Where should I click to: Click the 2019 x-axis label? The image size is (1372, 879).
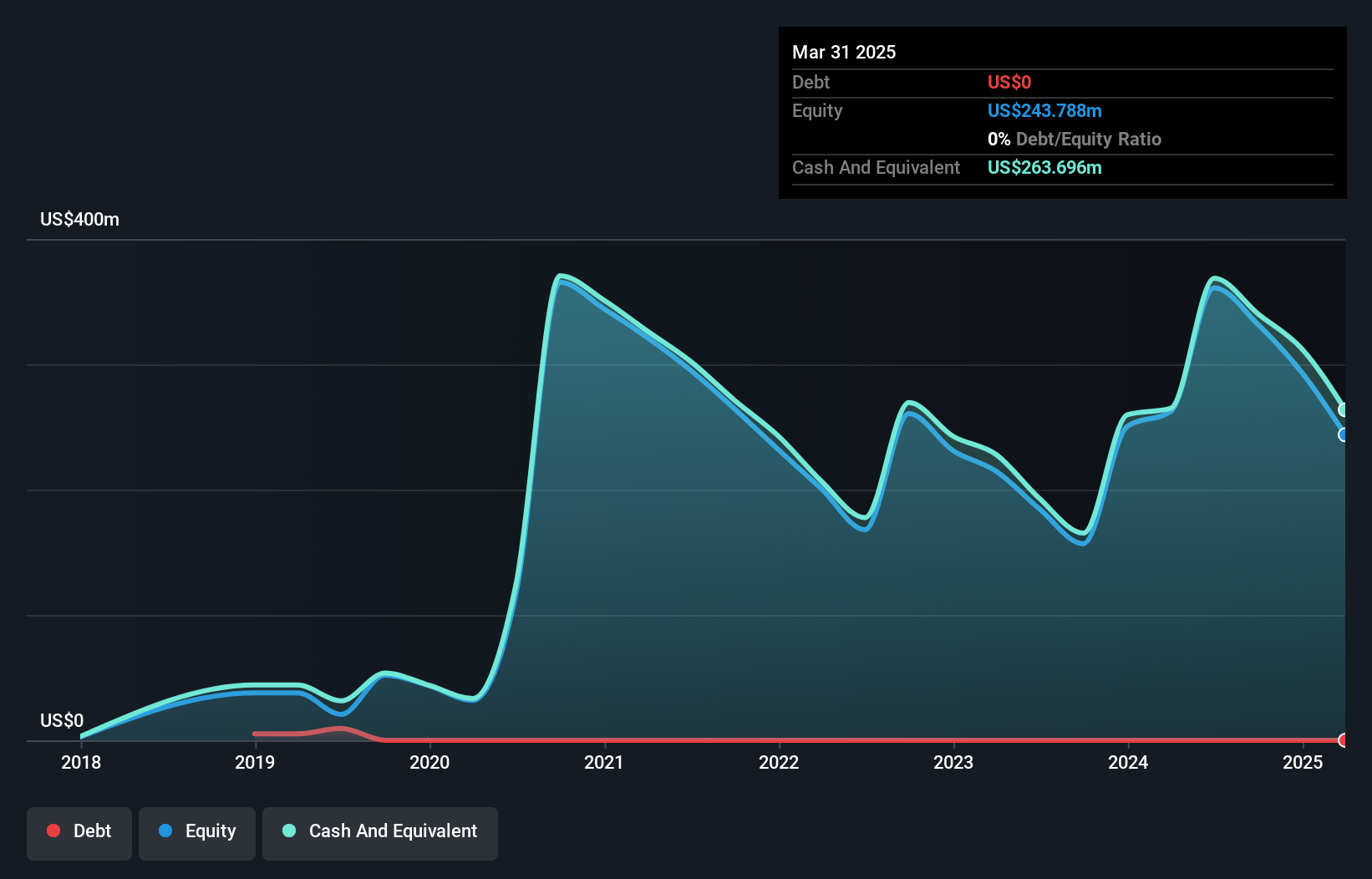click(255, 762)
